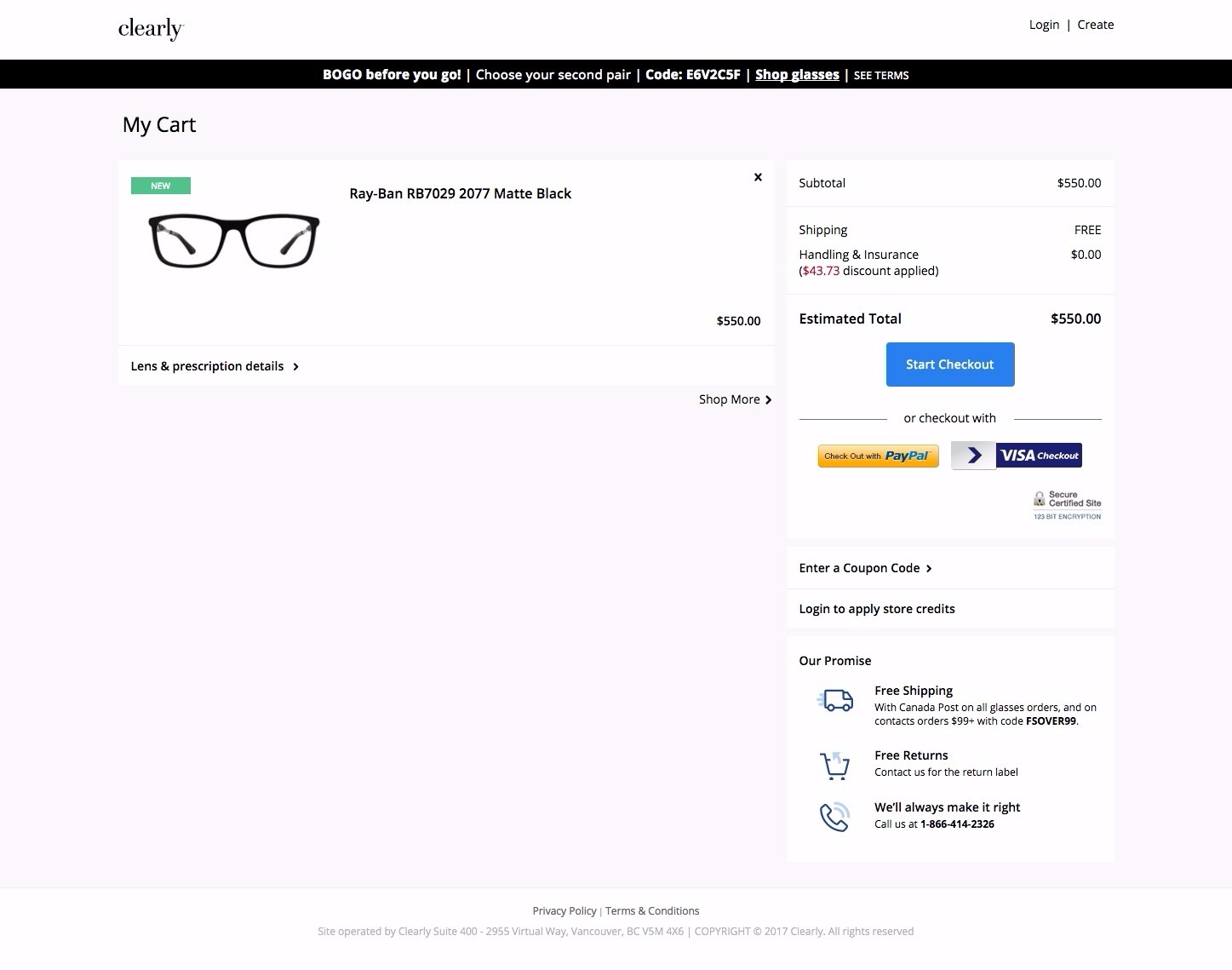
Task: Click the My Cart heading
Action: (159, 124)
